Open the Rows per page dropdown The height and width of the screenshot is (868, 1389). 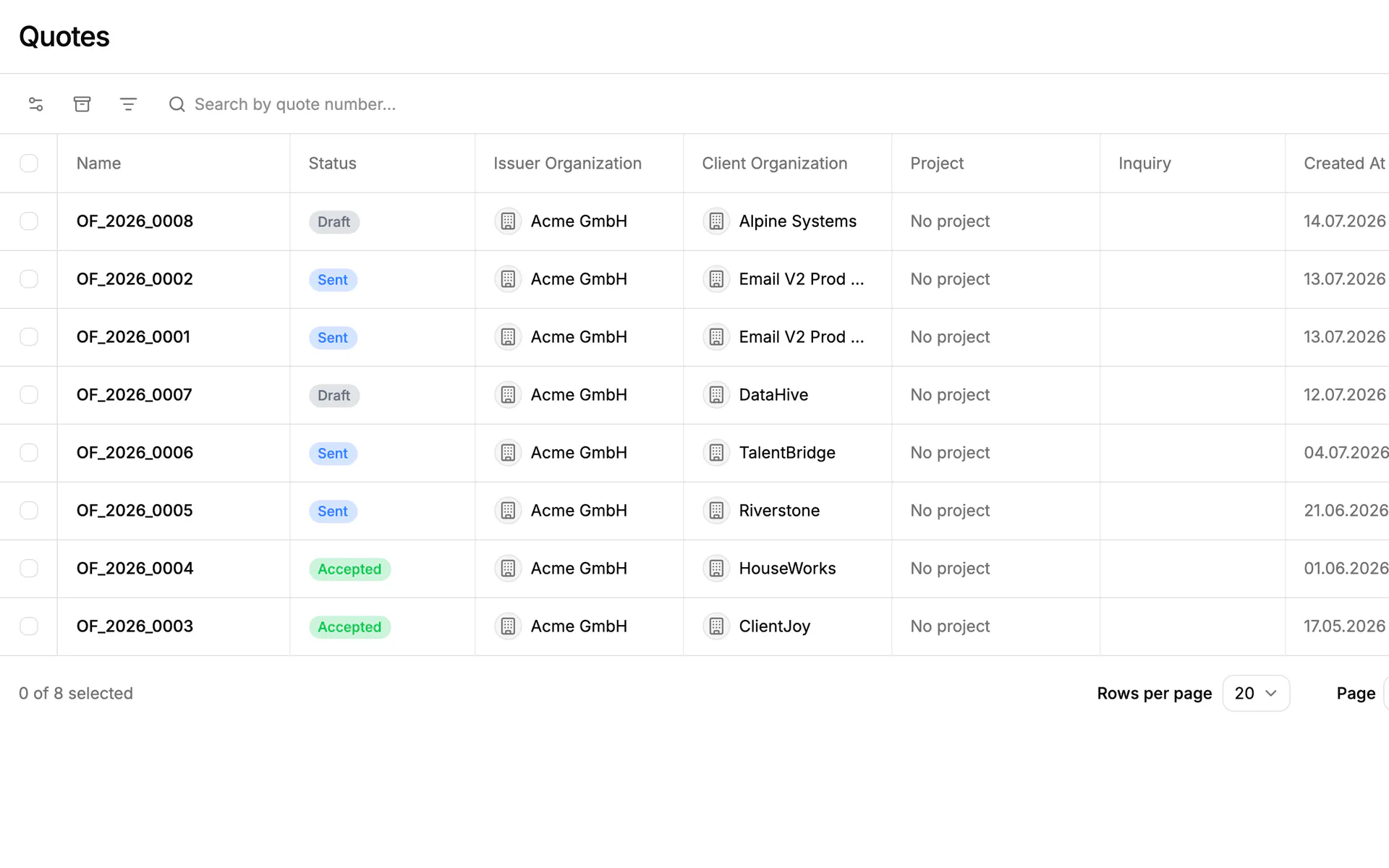1256,693
